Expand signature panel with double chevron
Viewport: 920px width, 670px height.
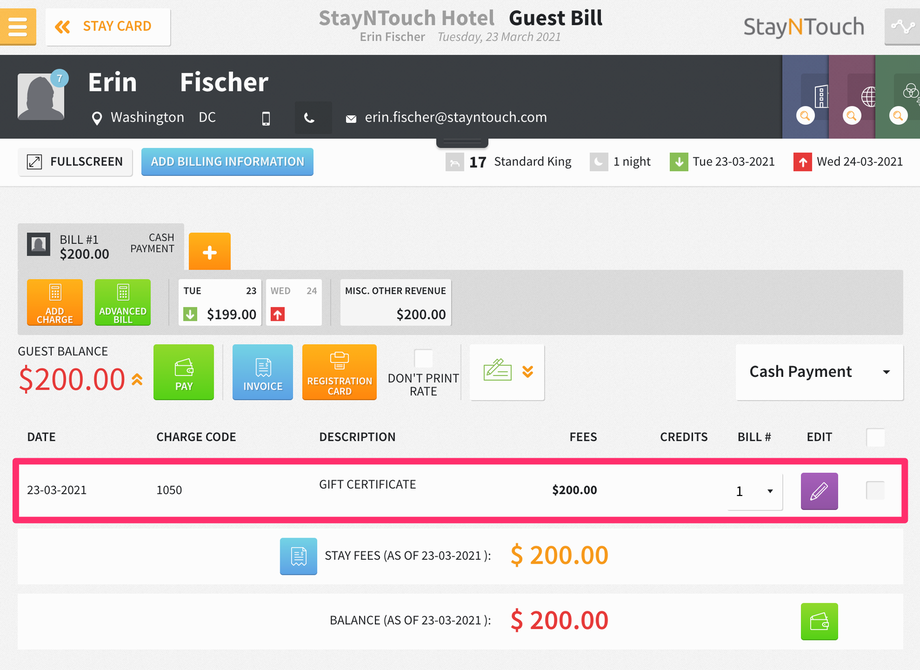tap(527, 371)
